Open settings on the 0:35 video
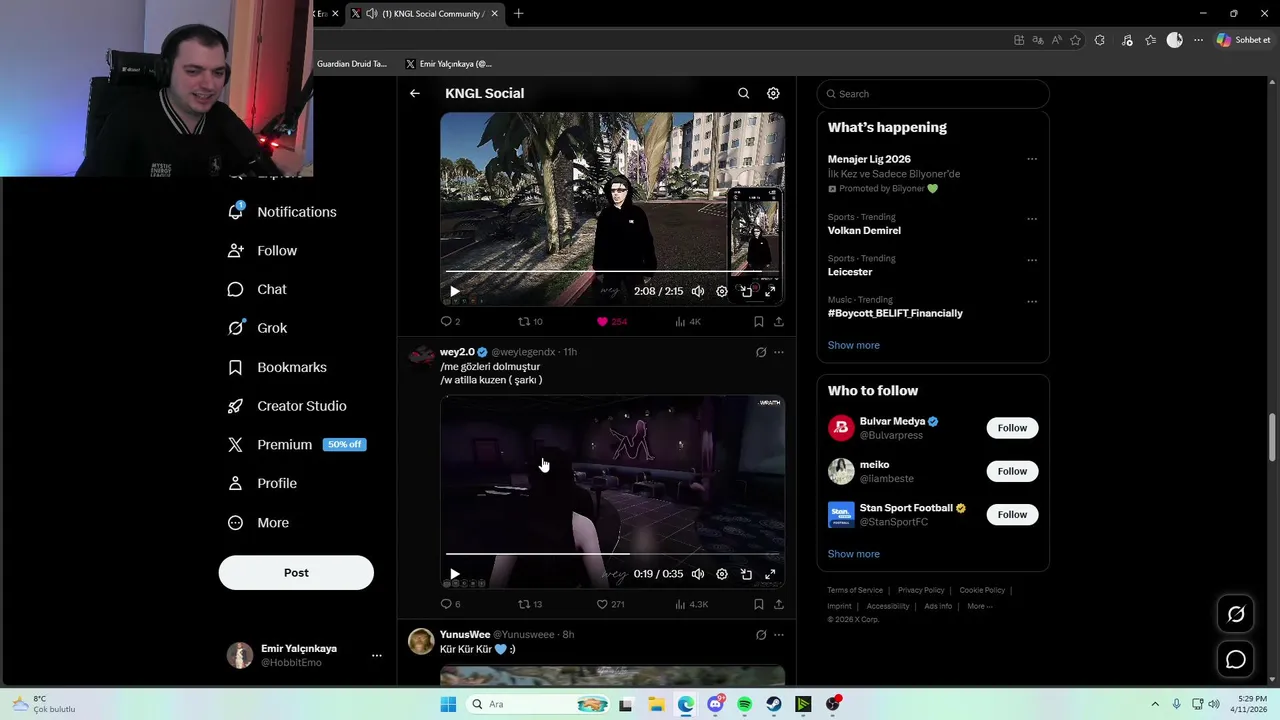 722,574
